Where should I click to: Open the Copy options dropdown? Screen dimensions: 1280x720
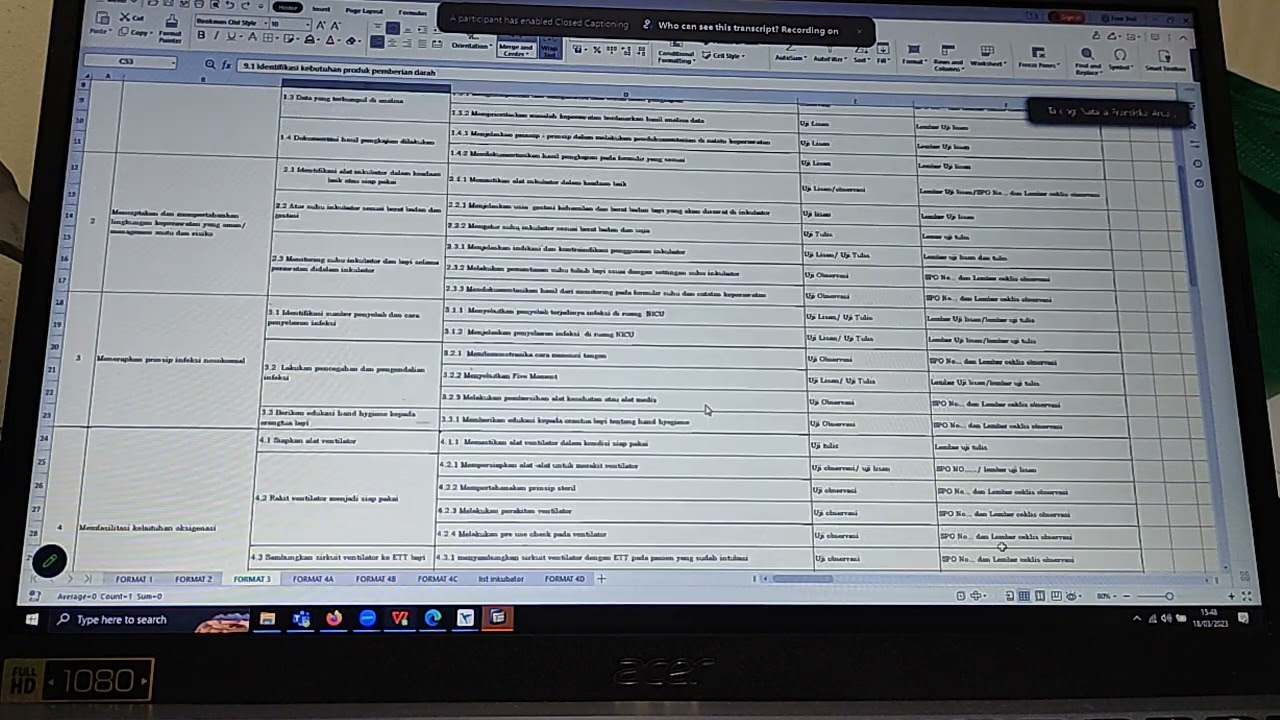152,33
